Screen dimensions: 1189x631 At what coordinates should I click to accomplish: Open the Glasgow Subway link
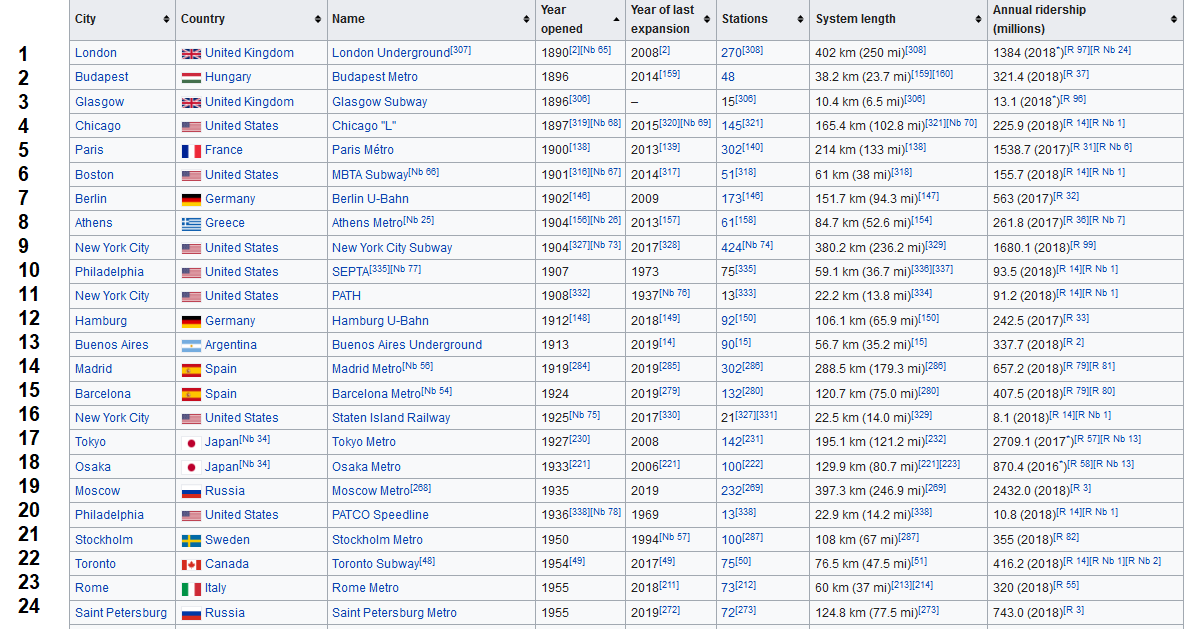(379, 102)
